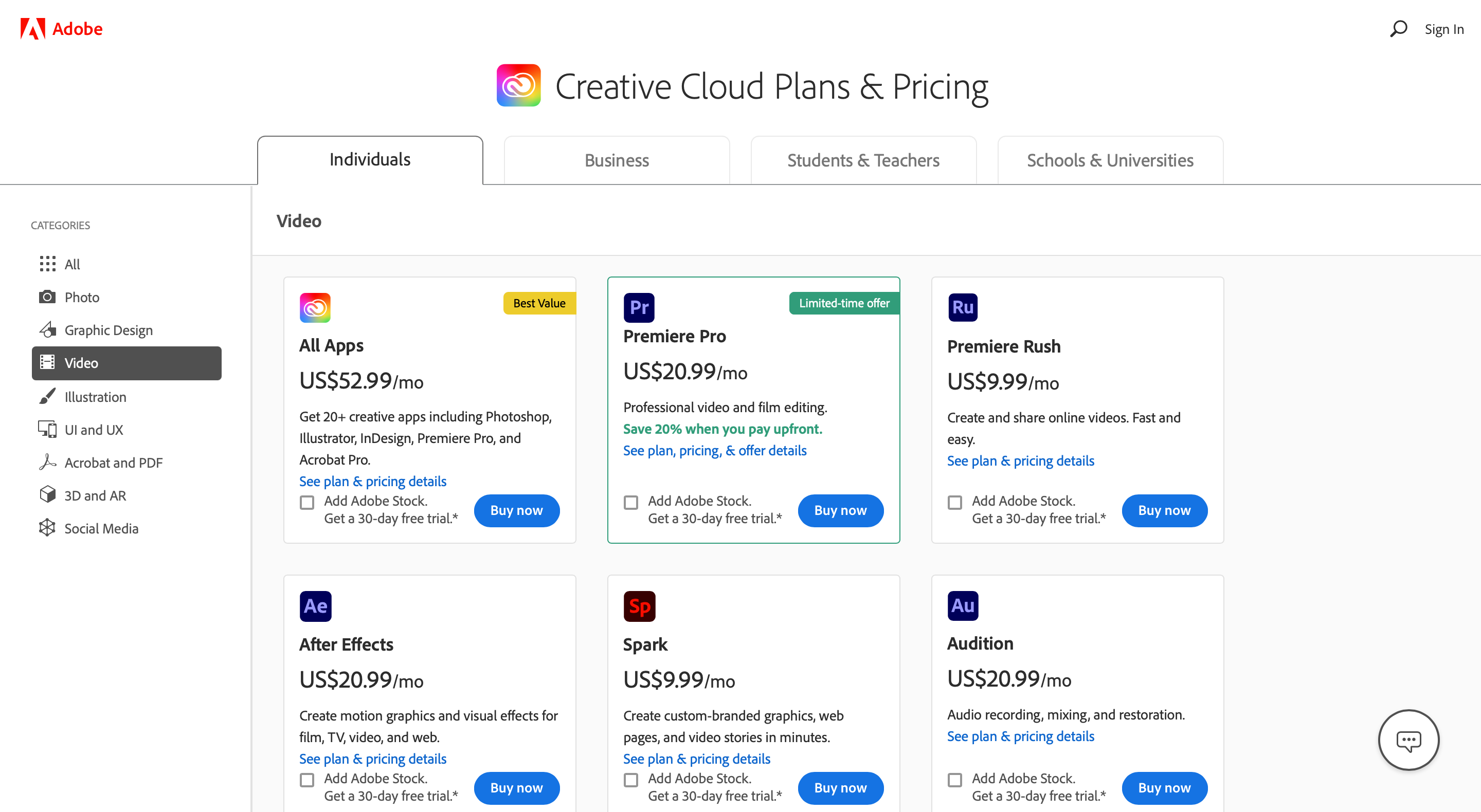Open the chat support bubble icon

1408,740
